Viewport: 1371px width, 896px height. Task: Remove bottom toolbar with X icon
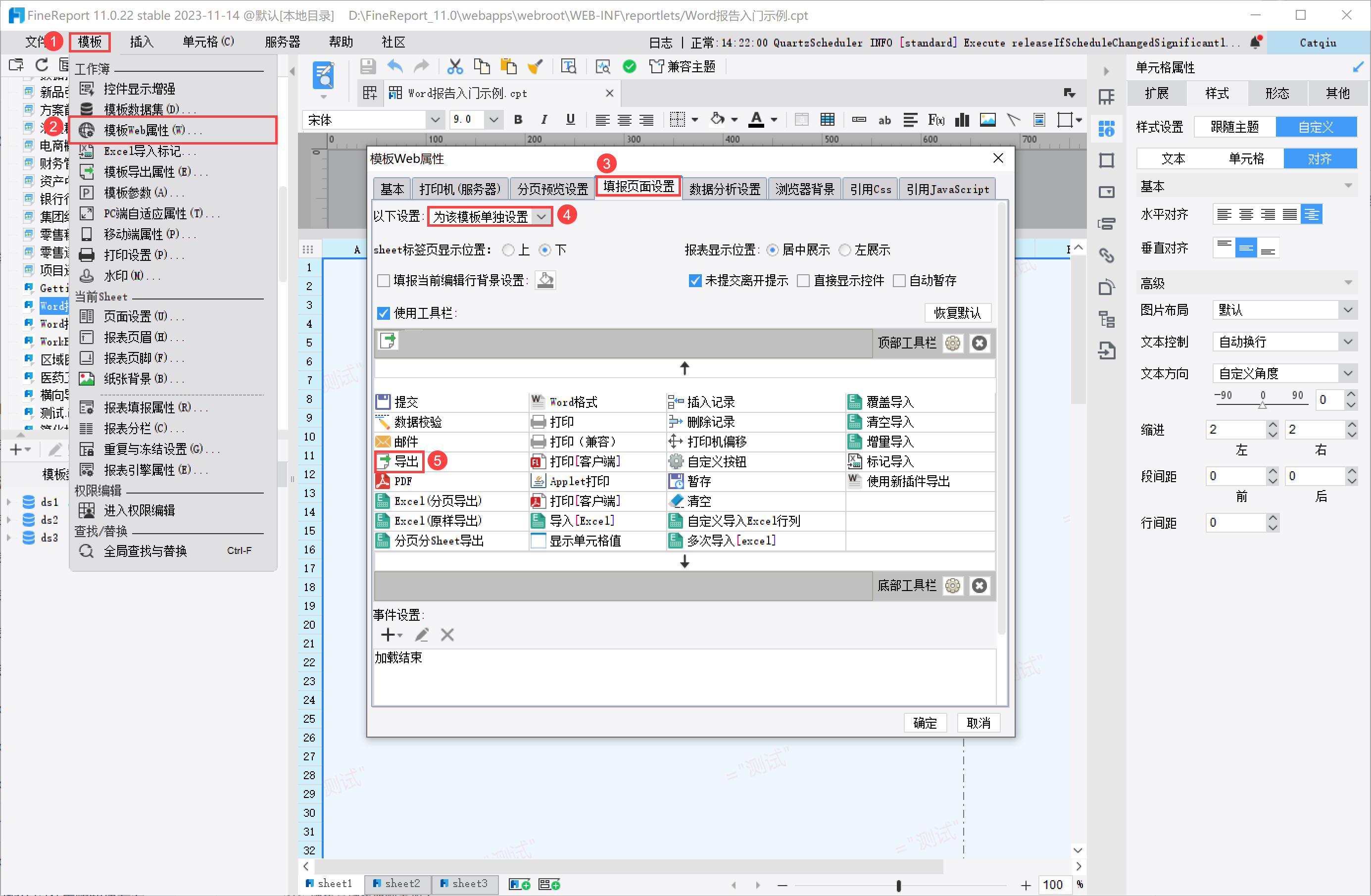[979, 586]
